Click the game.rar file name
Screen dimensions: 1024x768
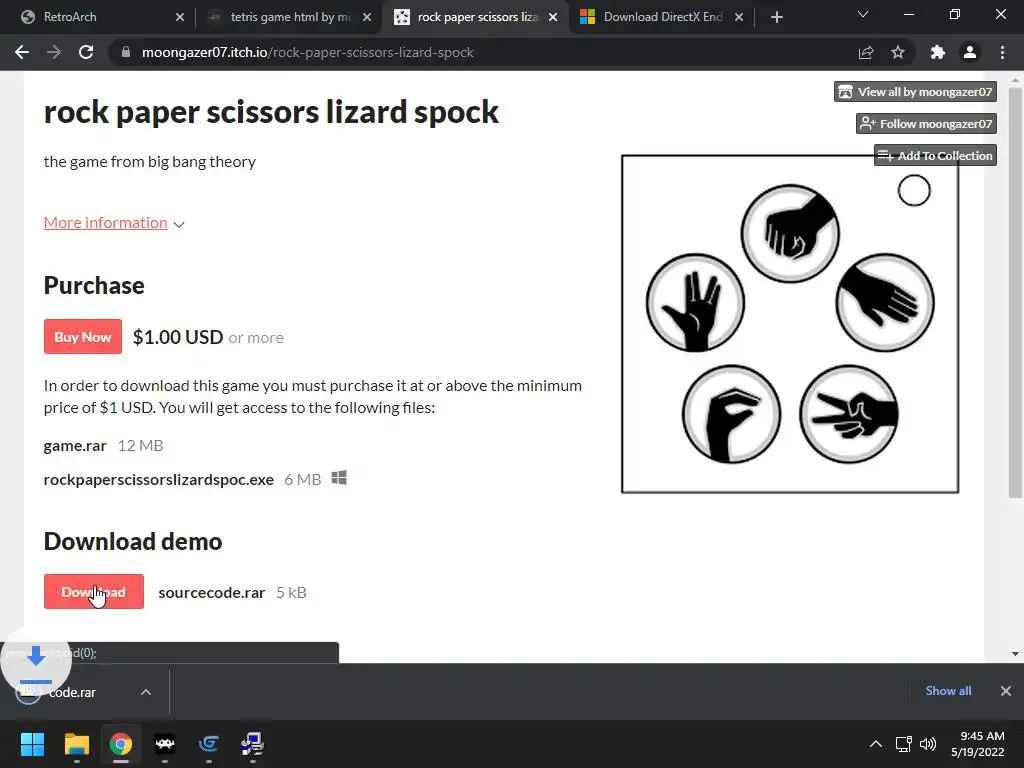[x=75, y=445]
